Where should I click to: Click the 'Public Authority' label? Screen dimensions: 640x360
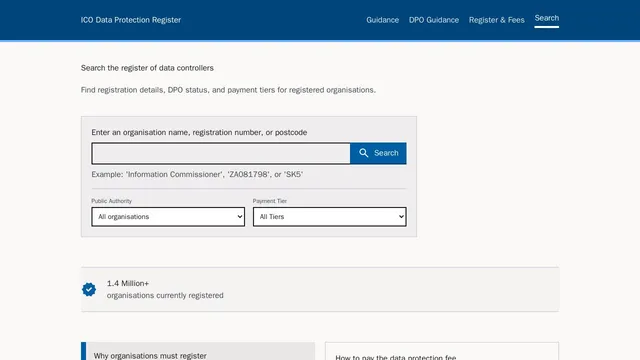coord(111,201)
